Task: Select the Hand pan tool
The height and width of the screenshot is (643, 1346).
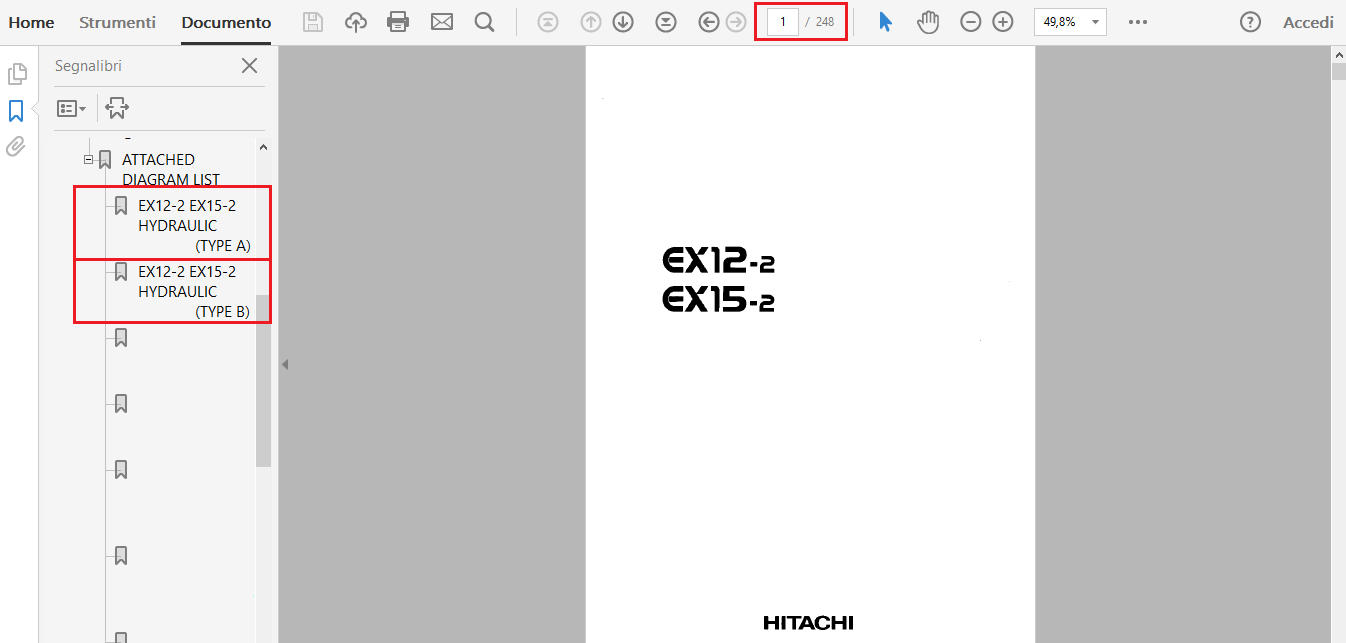Action: [928, 22]
